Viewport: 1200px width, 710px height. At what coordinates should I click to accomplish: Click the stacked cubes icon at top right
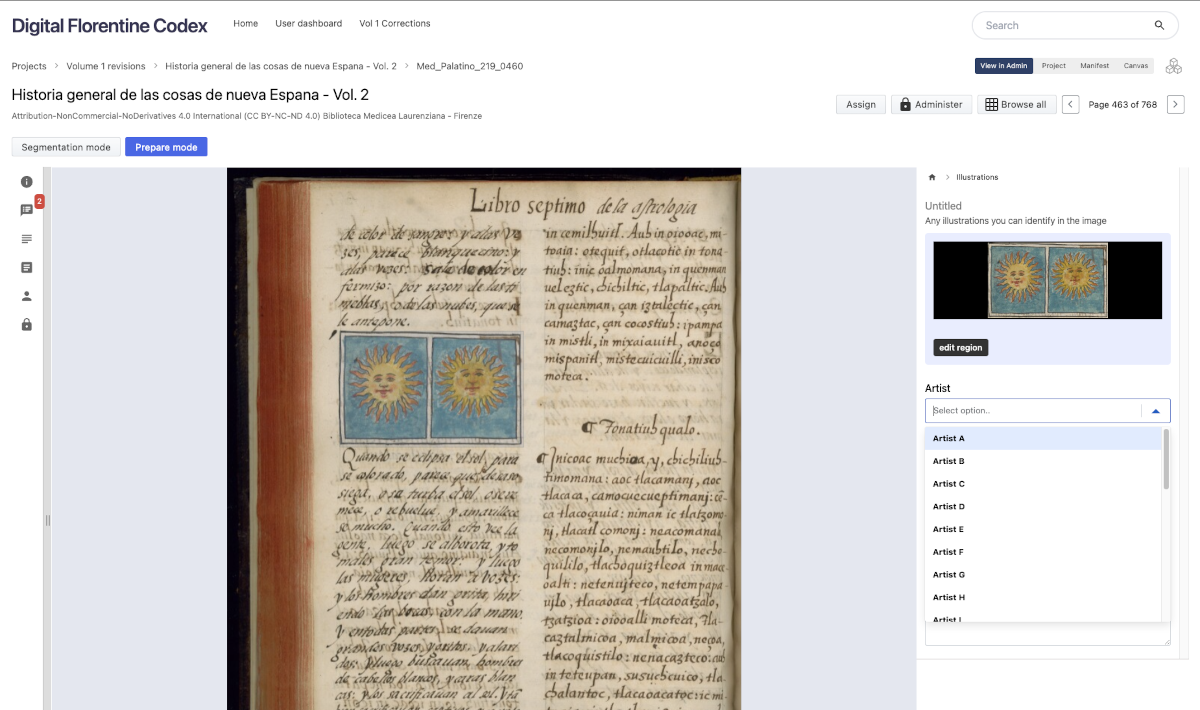point(1173,66)
